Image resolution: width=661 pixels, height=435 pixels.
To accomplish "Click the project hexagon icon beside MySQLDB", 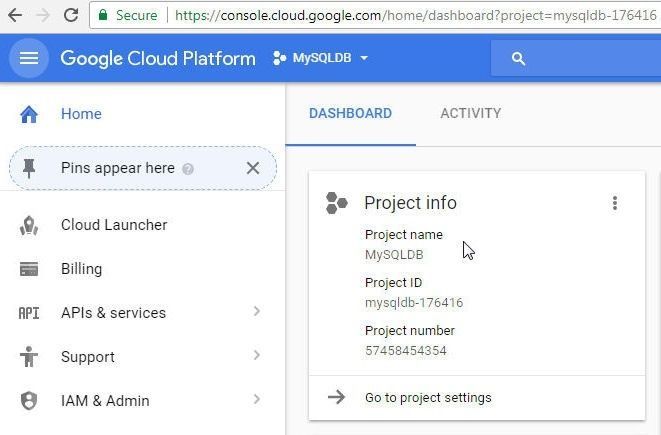I will pyautogui.click(x=279, y=58).
